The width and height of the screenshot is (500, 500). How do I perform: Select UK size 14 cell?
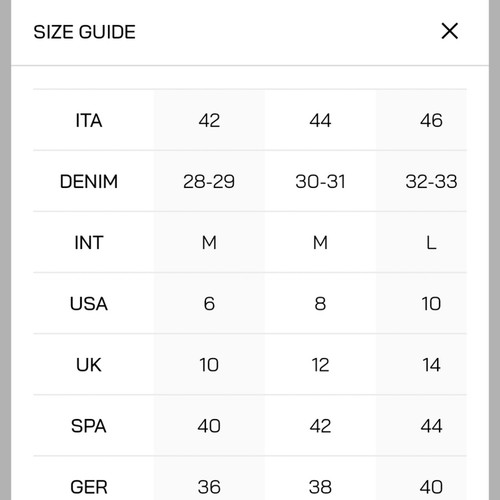click(431, 365)
